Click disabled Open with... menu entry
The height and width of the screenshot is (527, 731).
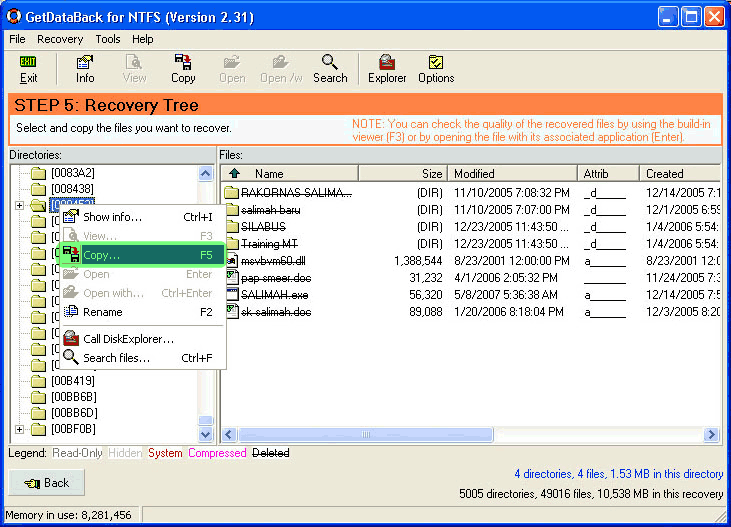143,293
